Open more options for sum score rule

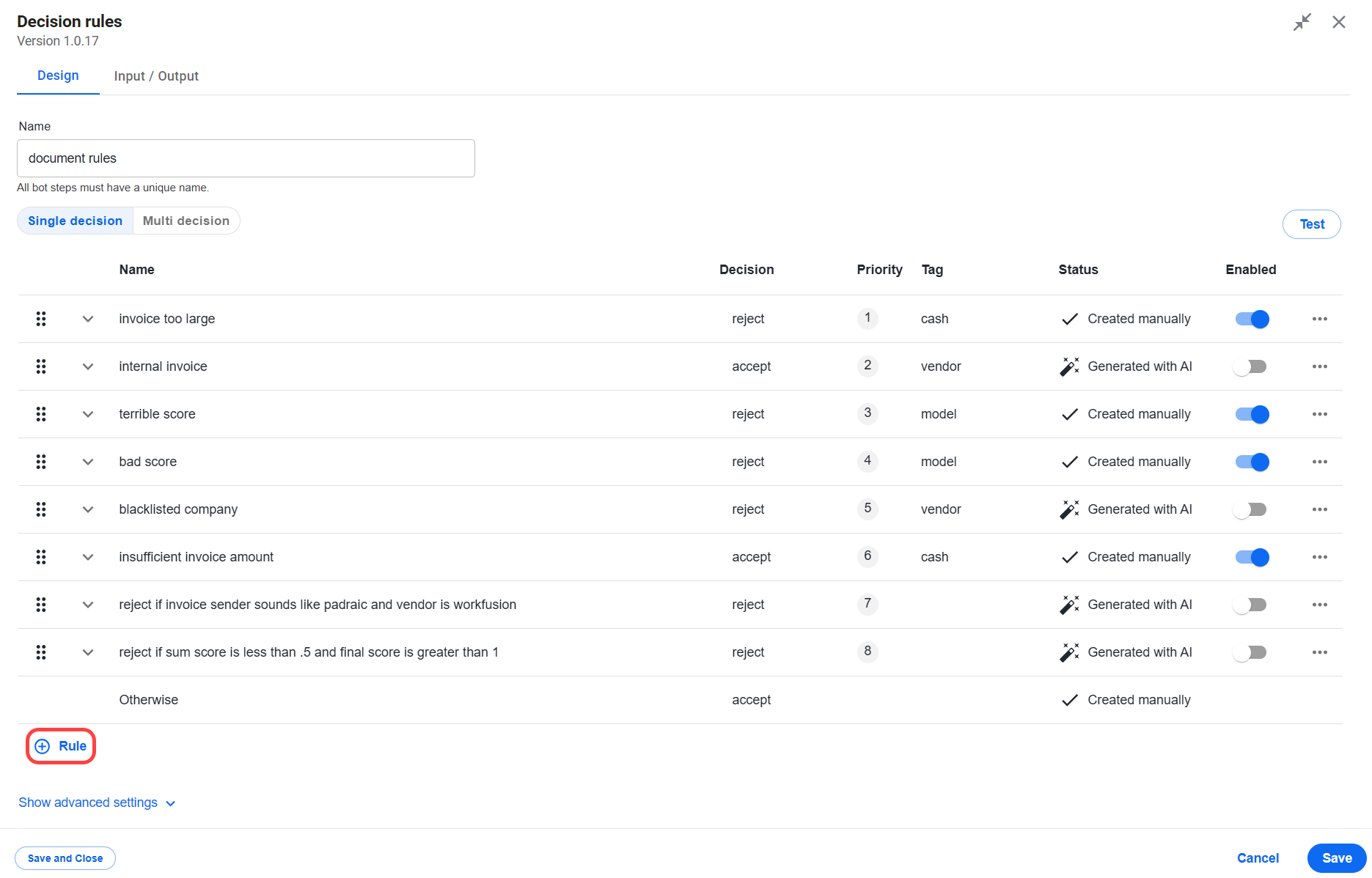[1320, 652]
